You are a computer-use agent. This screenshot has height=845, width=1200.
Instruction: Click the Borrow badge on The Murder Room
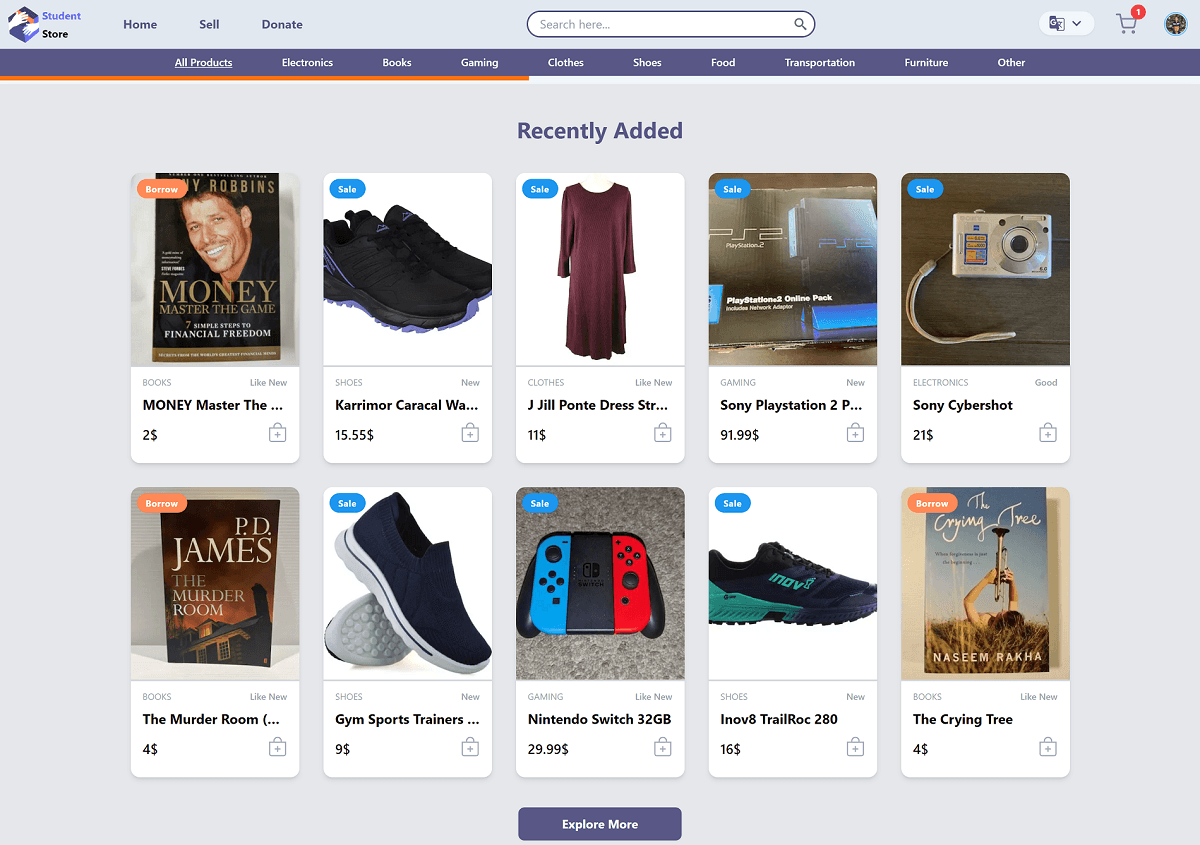(x=162, y=503)
